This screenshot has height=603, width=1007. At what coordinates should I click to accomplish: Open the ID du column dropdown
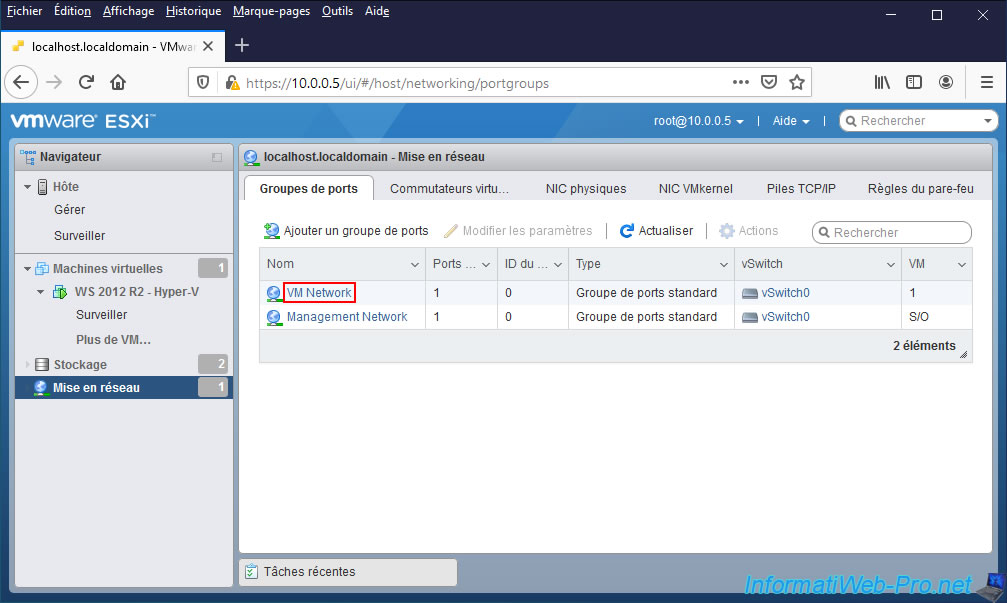558,265
